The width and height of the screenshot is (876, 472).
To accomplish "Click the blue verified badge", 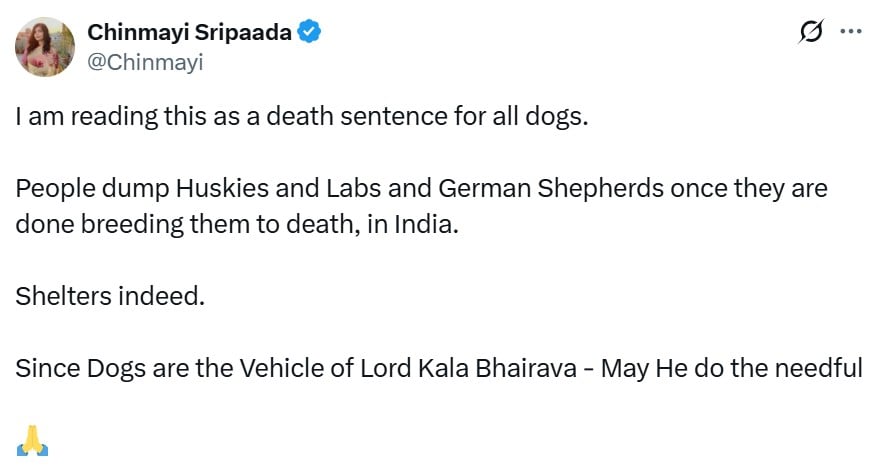I will tap(309, 31).
